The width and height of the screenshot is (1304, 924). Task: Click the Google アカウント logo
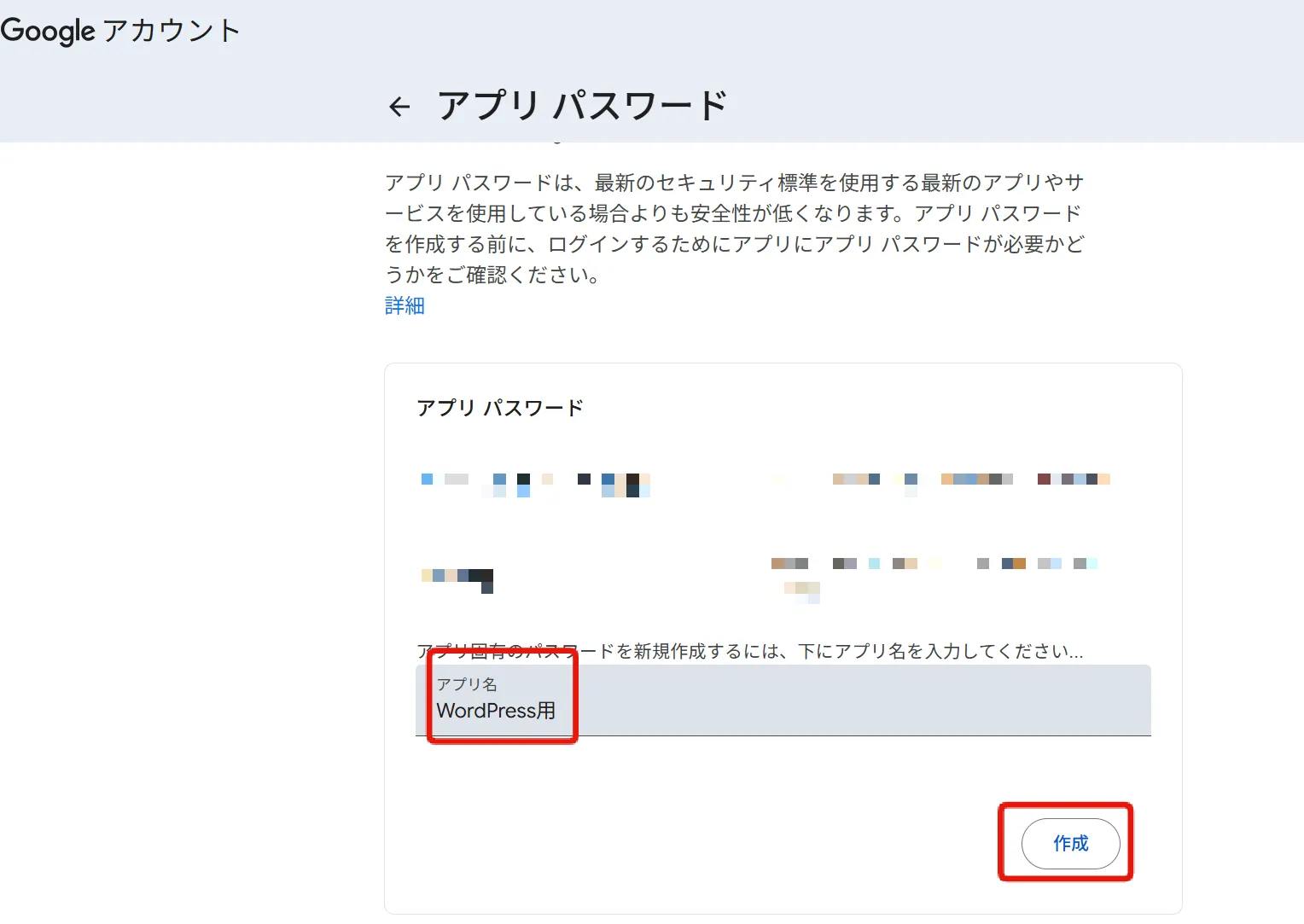(x=120, y=31)
